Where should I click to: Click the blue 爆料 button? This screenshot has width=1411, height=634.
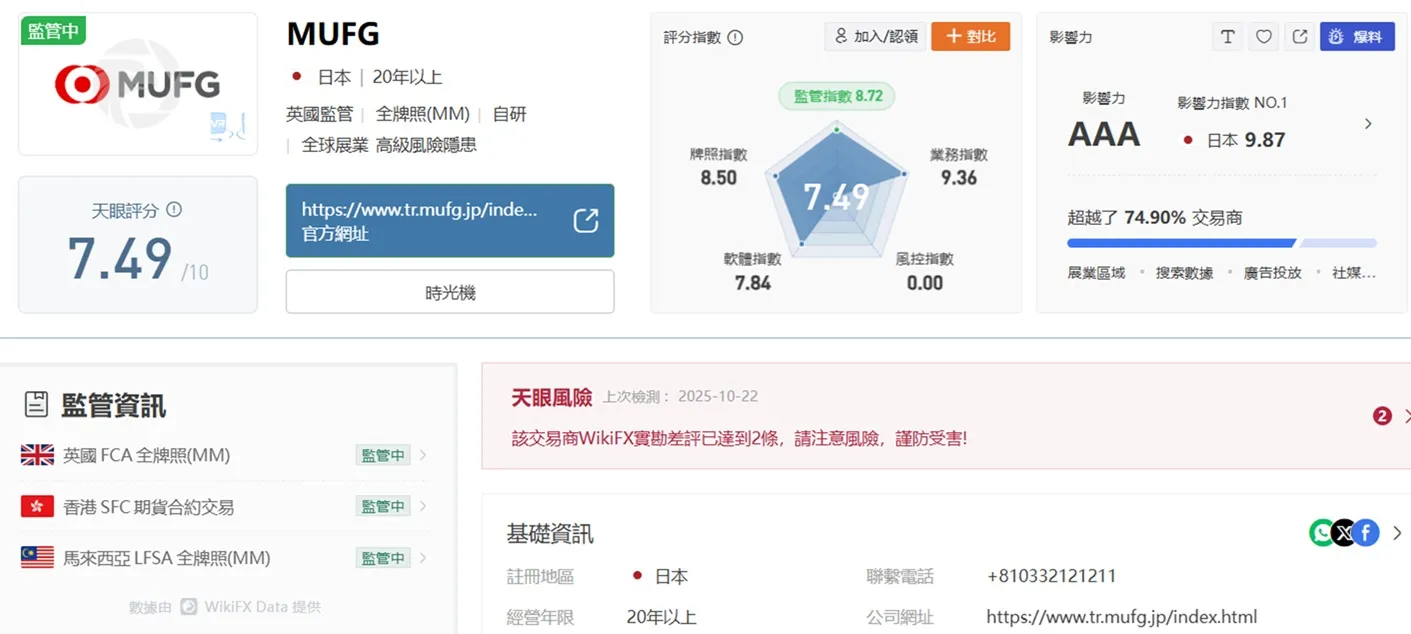(1357, 36)
